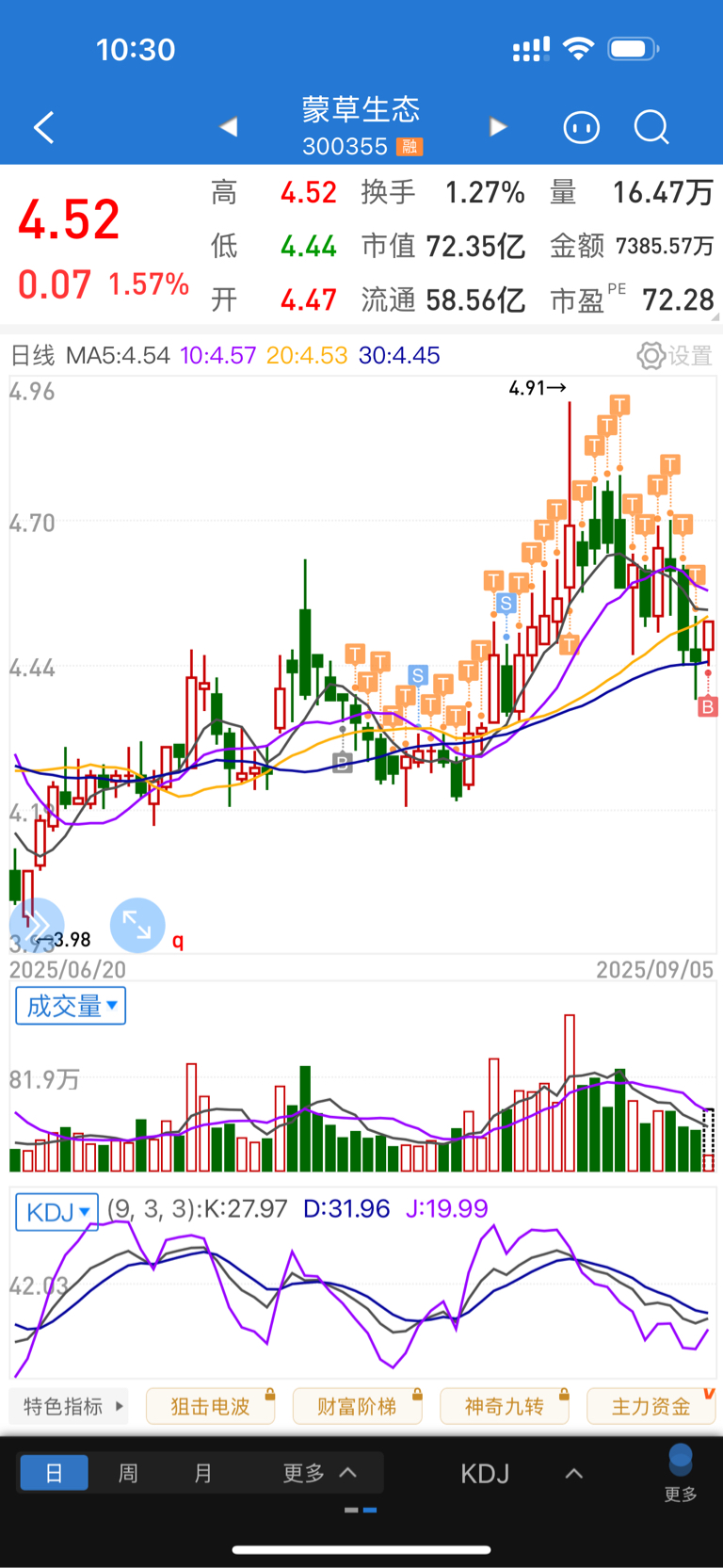Screen dimensions: 723x1568
Task: Open locked 神奇九转 indicator
Action: coord(504,1406)
